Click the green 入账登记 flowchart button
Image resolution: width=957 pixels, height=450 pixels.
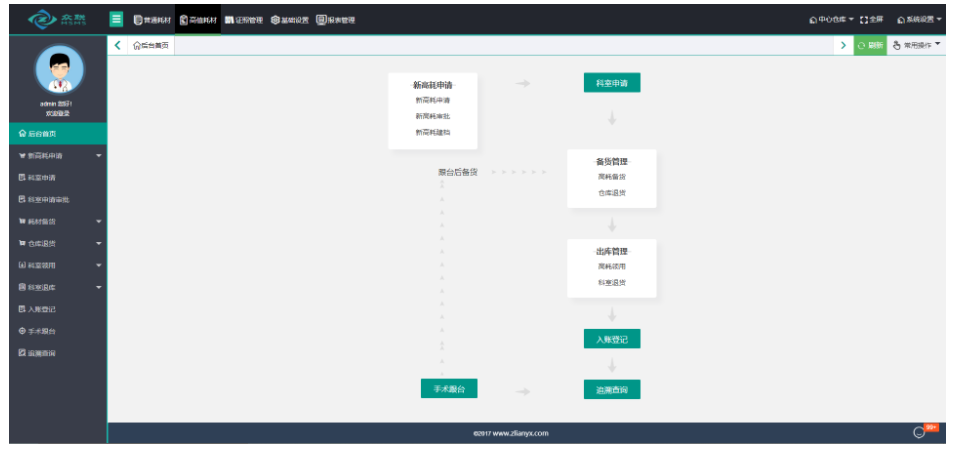click(612, 339)
